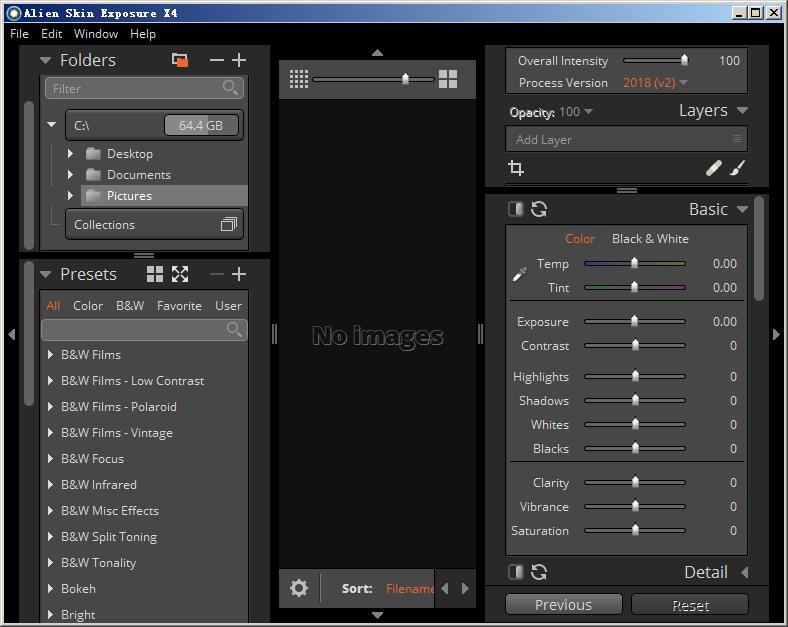The image size is (788, 627).
Task: Collapse the Presets panel
Action: pos(46,274)
